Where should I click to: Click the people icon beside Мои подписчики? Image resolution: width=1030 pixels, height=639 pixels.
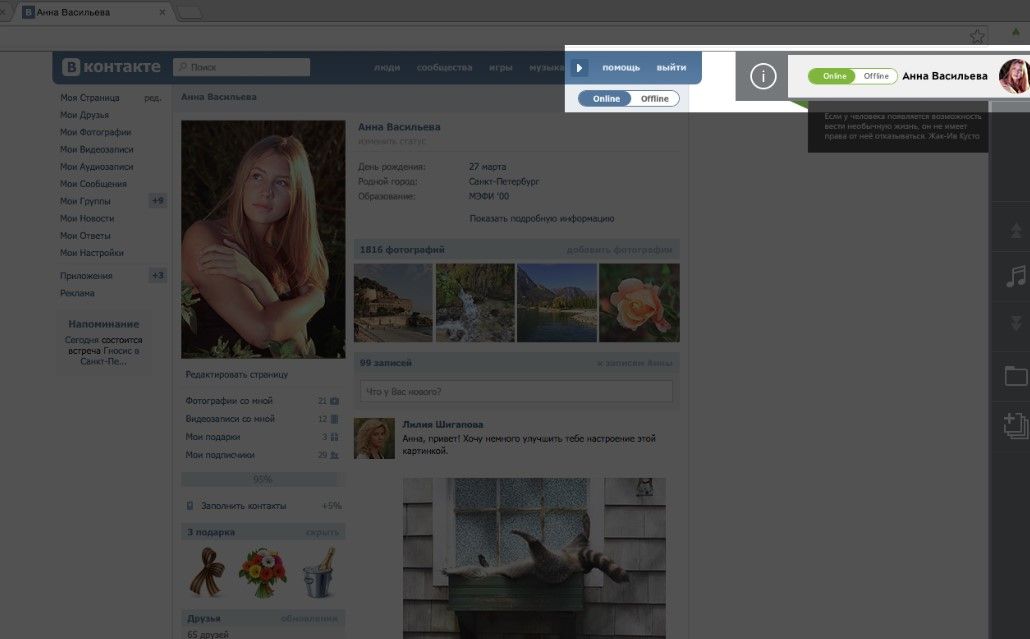coord(334,454)
